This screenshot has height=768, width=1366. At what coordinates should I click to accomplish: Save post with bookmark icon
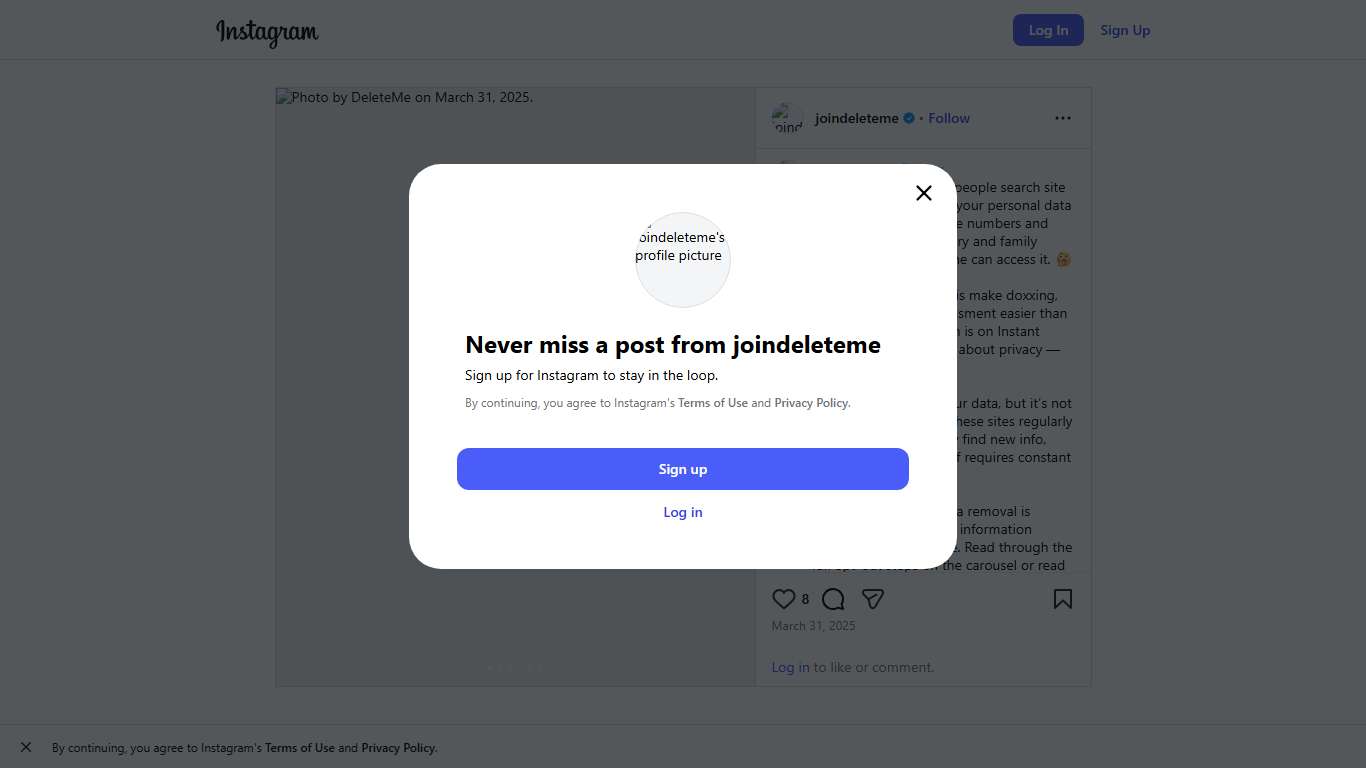coord(1062,599)
